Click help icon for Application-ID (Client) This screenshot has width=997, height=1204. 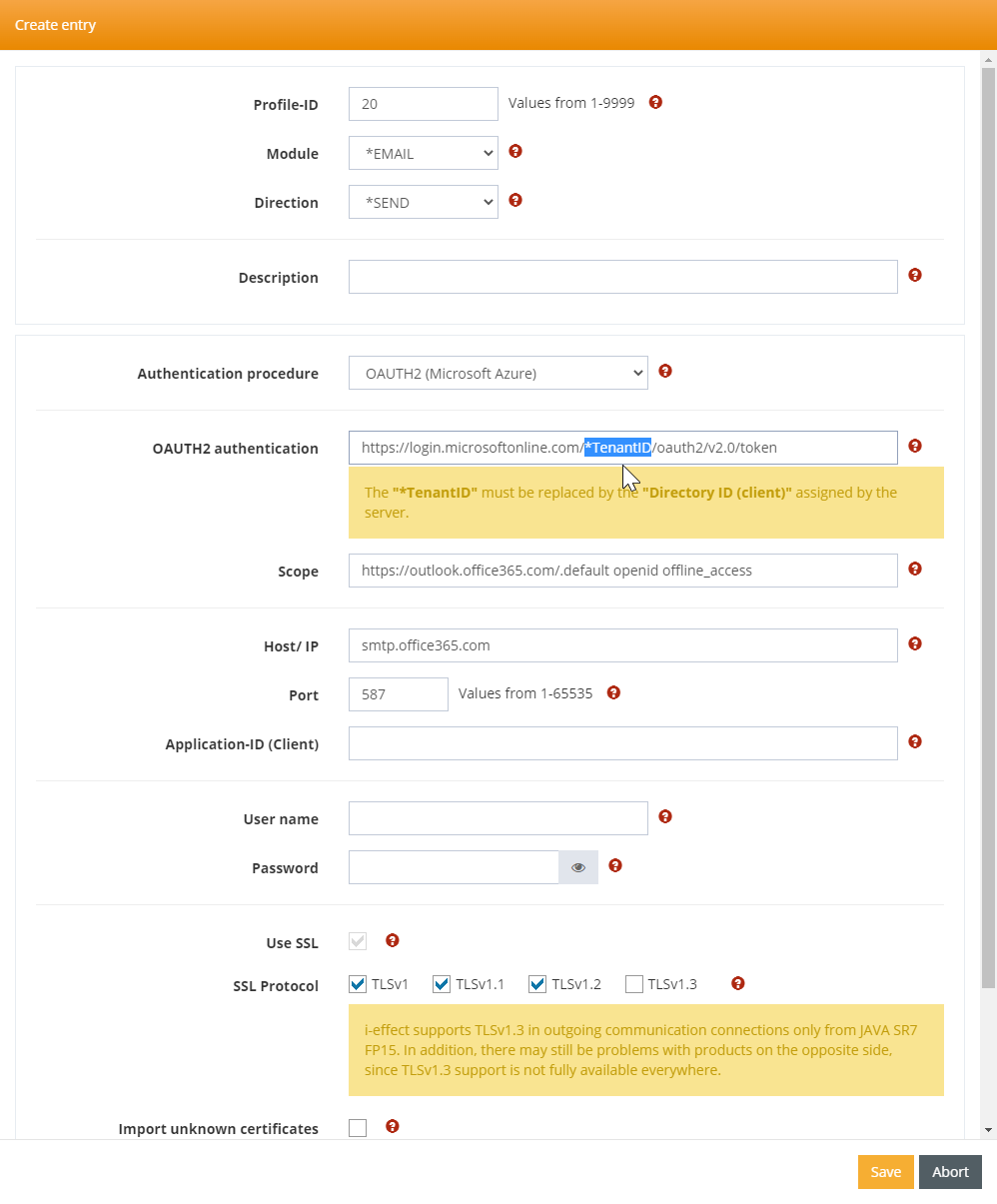915,741
